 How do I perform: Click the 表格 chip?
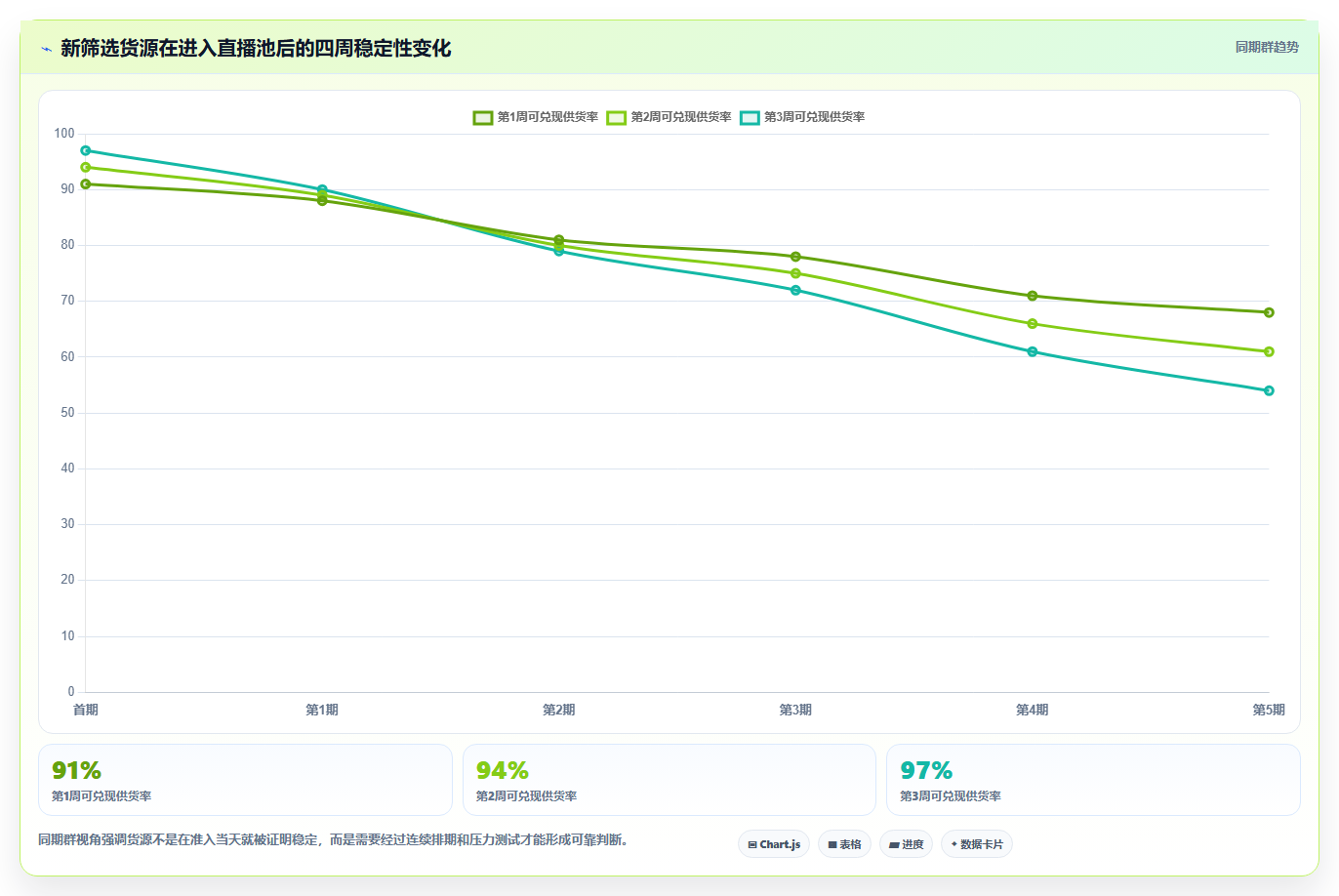[x=844, y=844]
